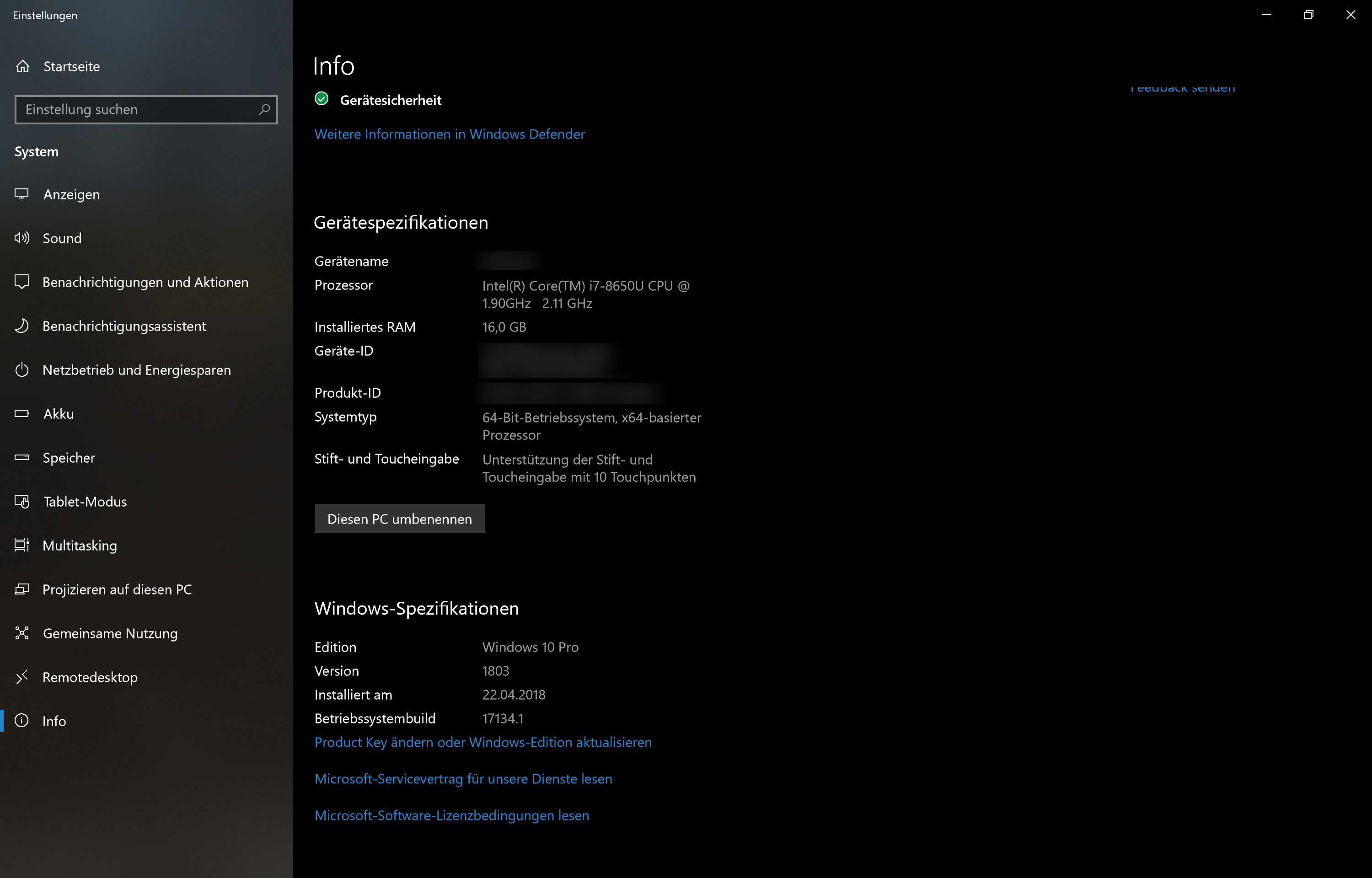
Task: Click the Einstellung suchen search field
Action: pos(146,109)
